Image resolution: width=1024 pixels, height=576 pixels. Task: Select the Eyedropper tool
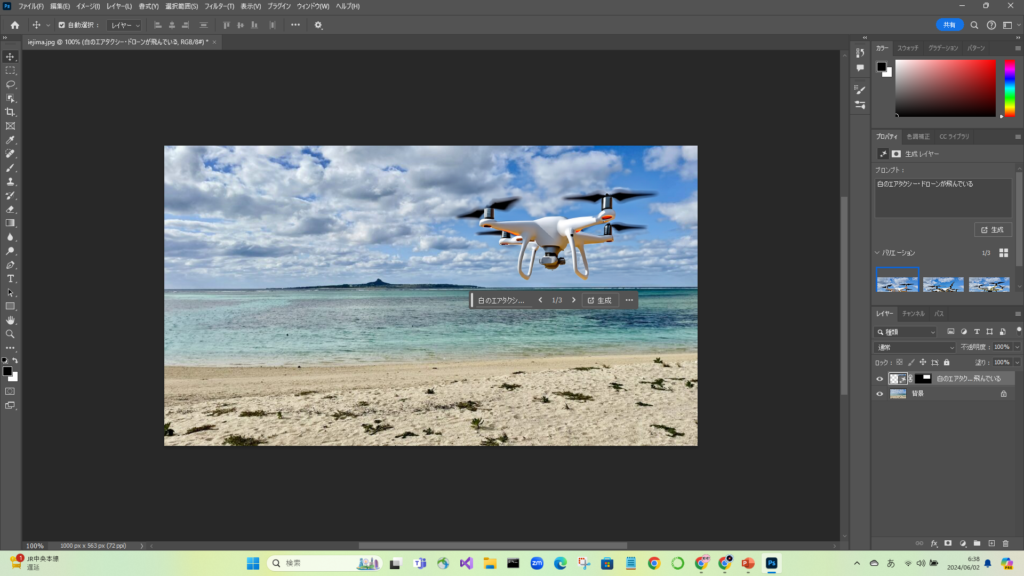[10, 140]
